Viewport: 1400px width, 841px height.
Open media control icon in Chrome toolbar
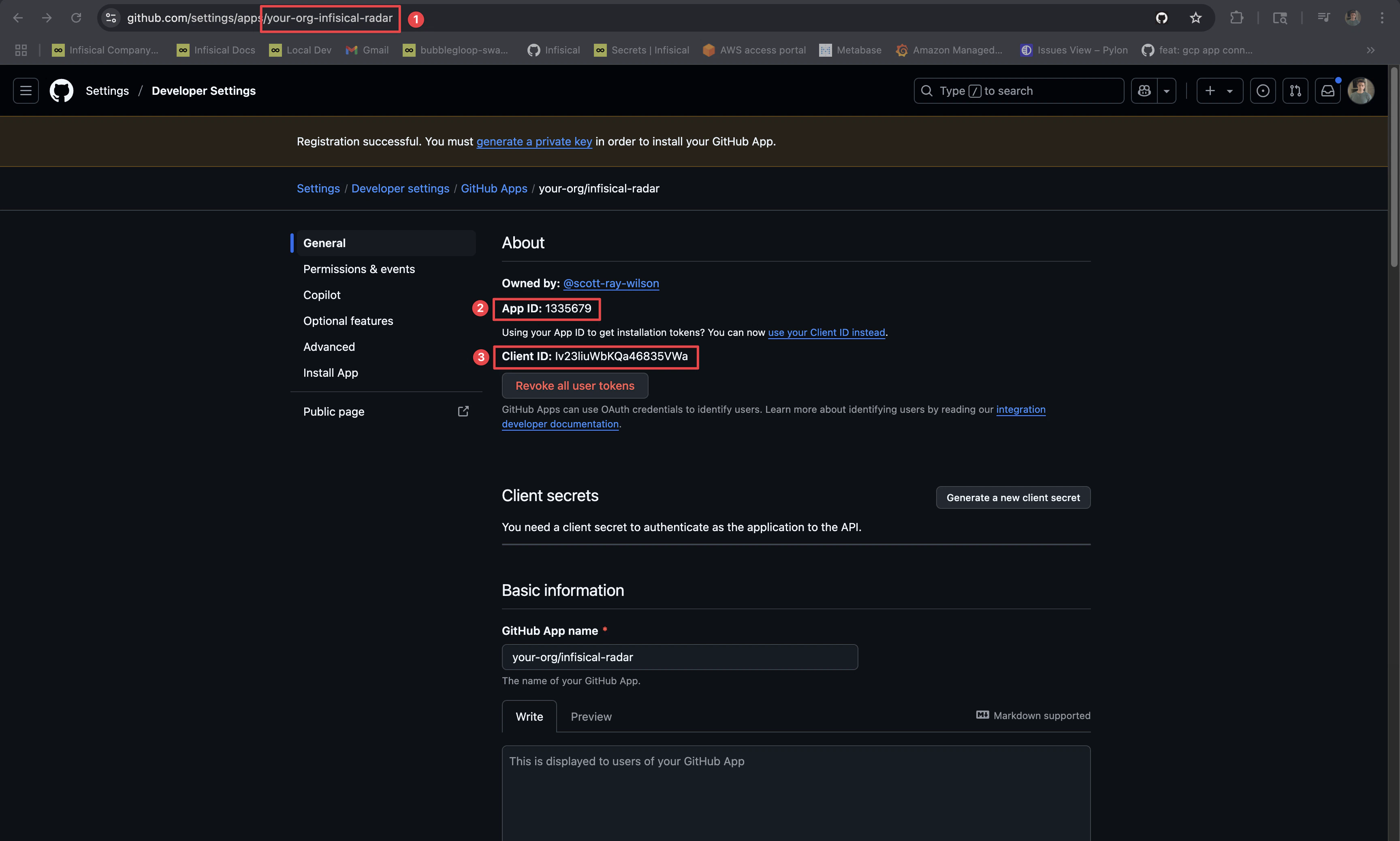1323,18
